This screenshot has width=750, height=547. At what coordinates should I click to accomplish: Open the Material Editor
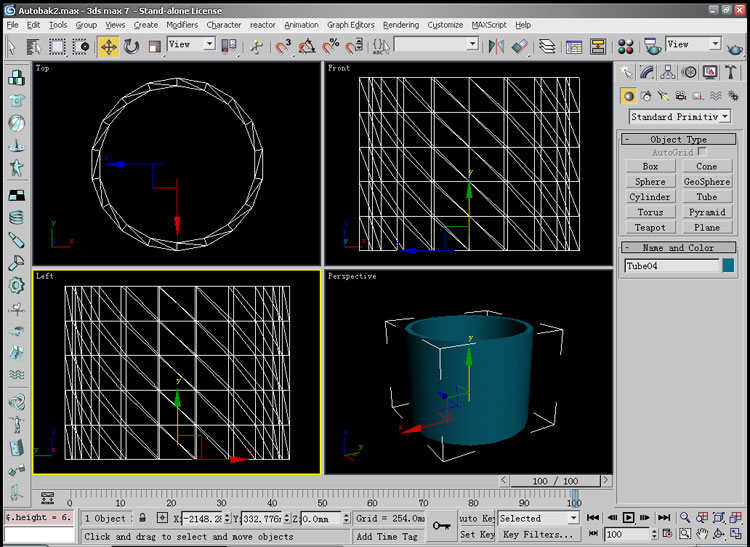pos(626,46)
